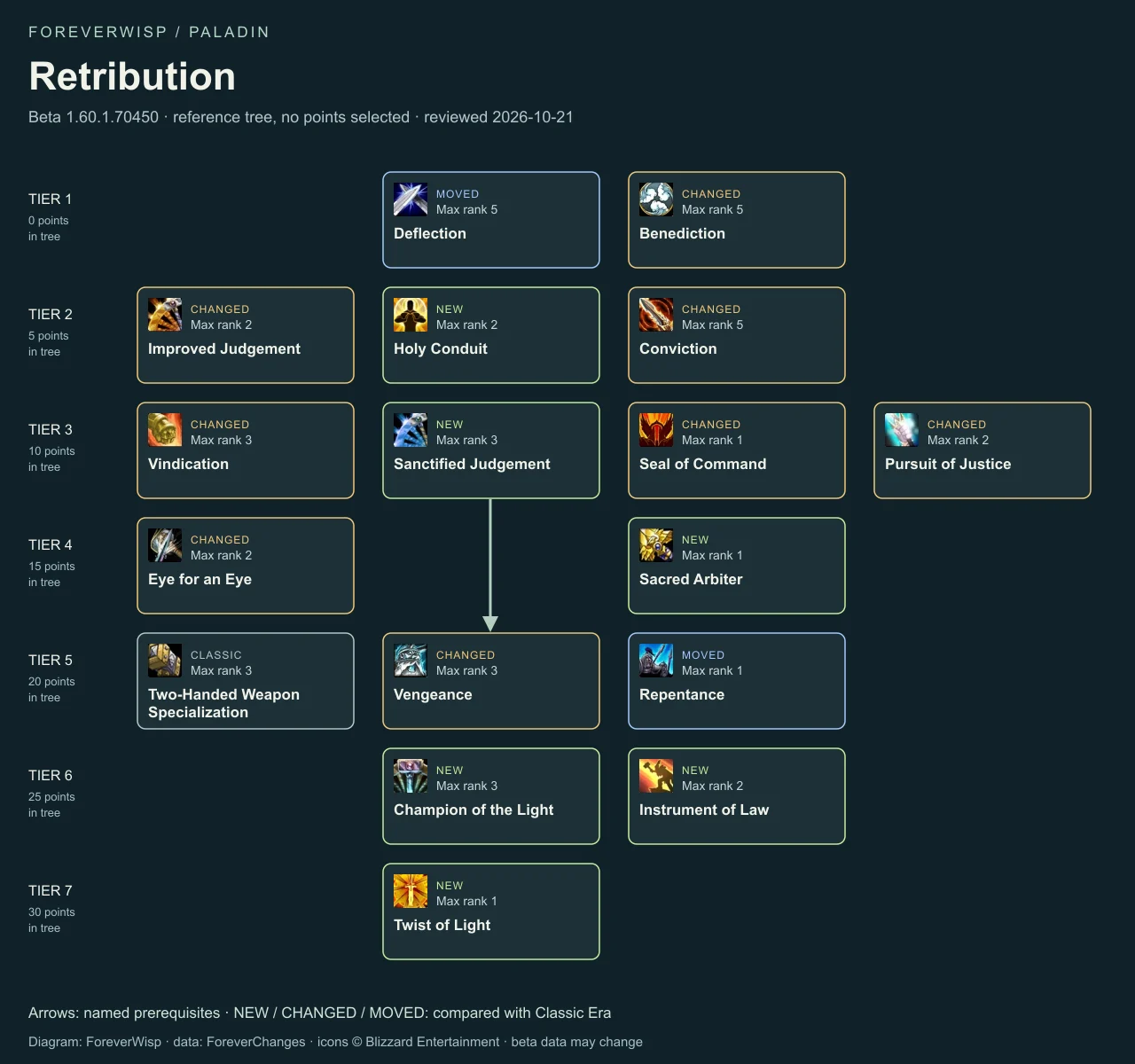Image resolution: width=1135 pixels, height=1064 pixels.
Task: Click the Vengeance talent icon
Action: (411, 661)
